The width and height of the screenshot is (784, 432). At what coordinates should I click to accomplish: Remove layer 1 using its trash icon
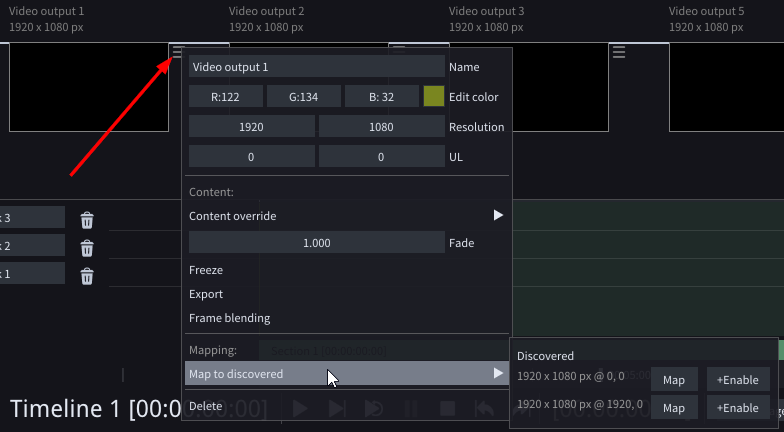pos(87,276)
